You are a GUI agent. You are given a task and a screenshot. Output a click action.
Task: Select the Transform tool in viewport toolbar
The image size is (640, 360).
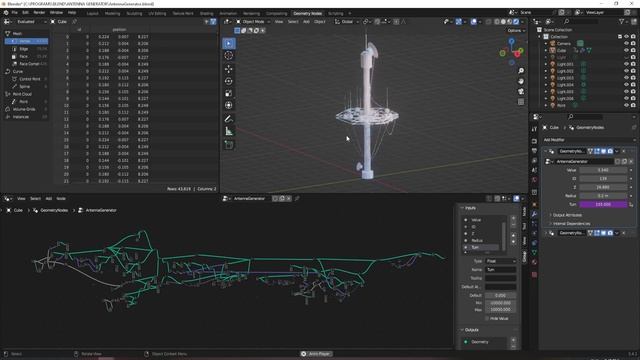tap(229, 105)
